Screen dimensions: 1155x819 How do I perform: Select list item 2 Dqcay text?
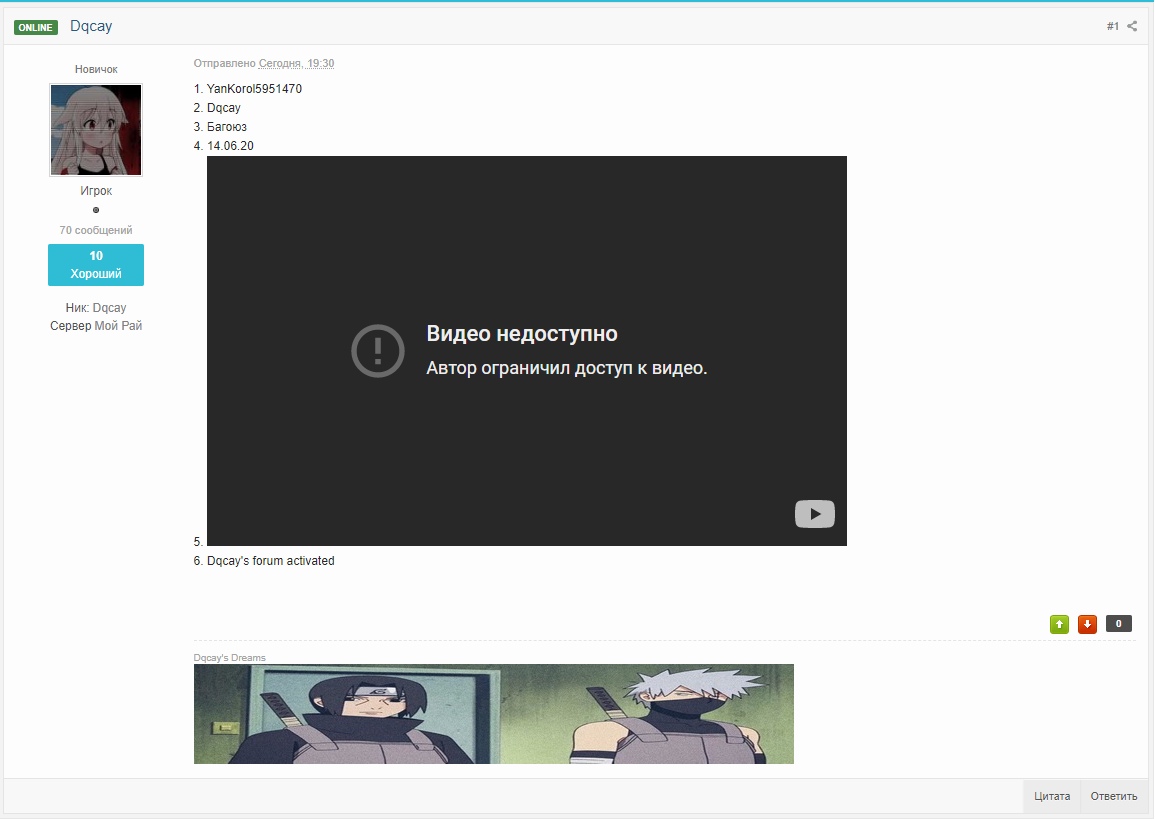(223, 108)
